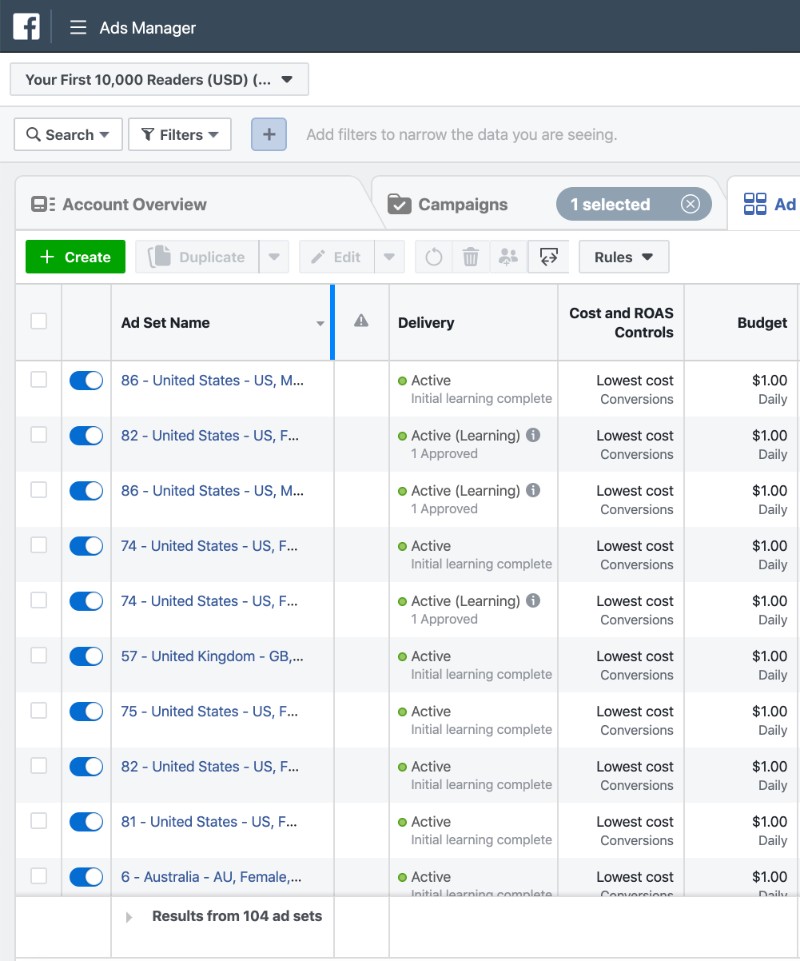Open the 81 - United States - US, F ad set
This screenshot has width=800, height=961.
[x=209, y=821]
